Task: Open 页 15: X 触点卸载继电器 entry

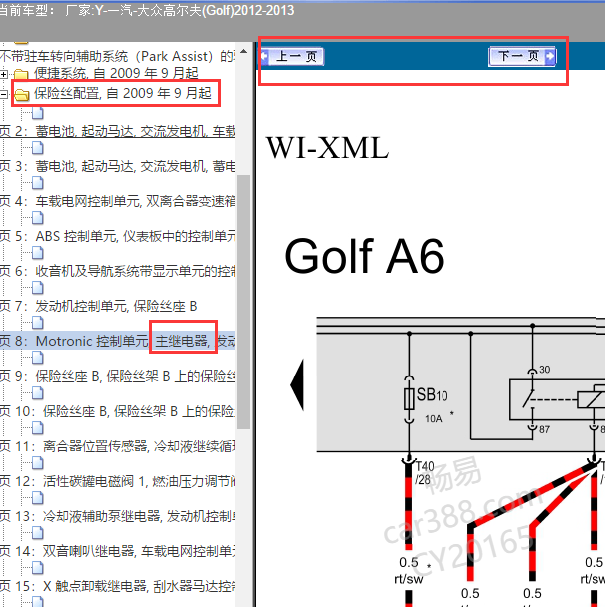Action: [118, 586]
